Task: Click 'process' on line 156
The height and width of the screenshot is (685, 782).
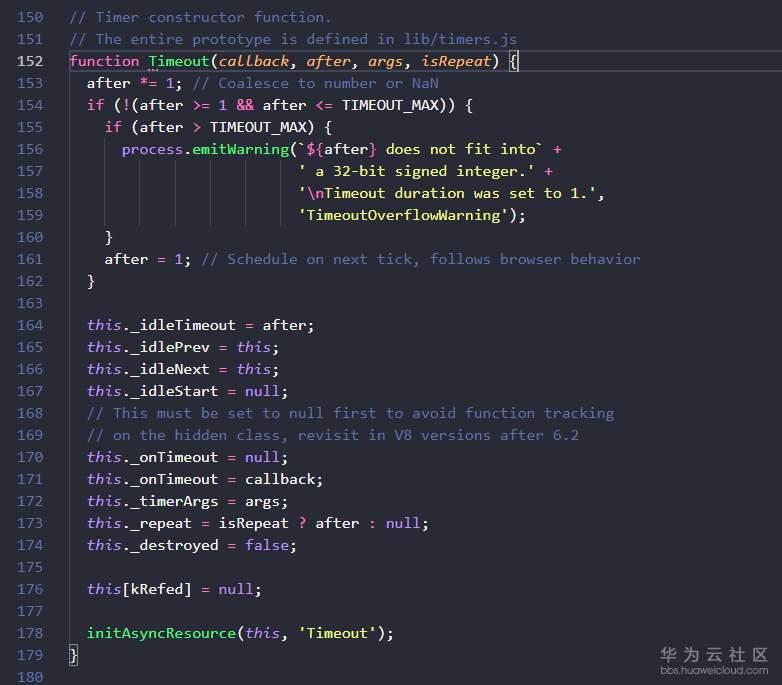Action: point(152,150)
